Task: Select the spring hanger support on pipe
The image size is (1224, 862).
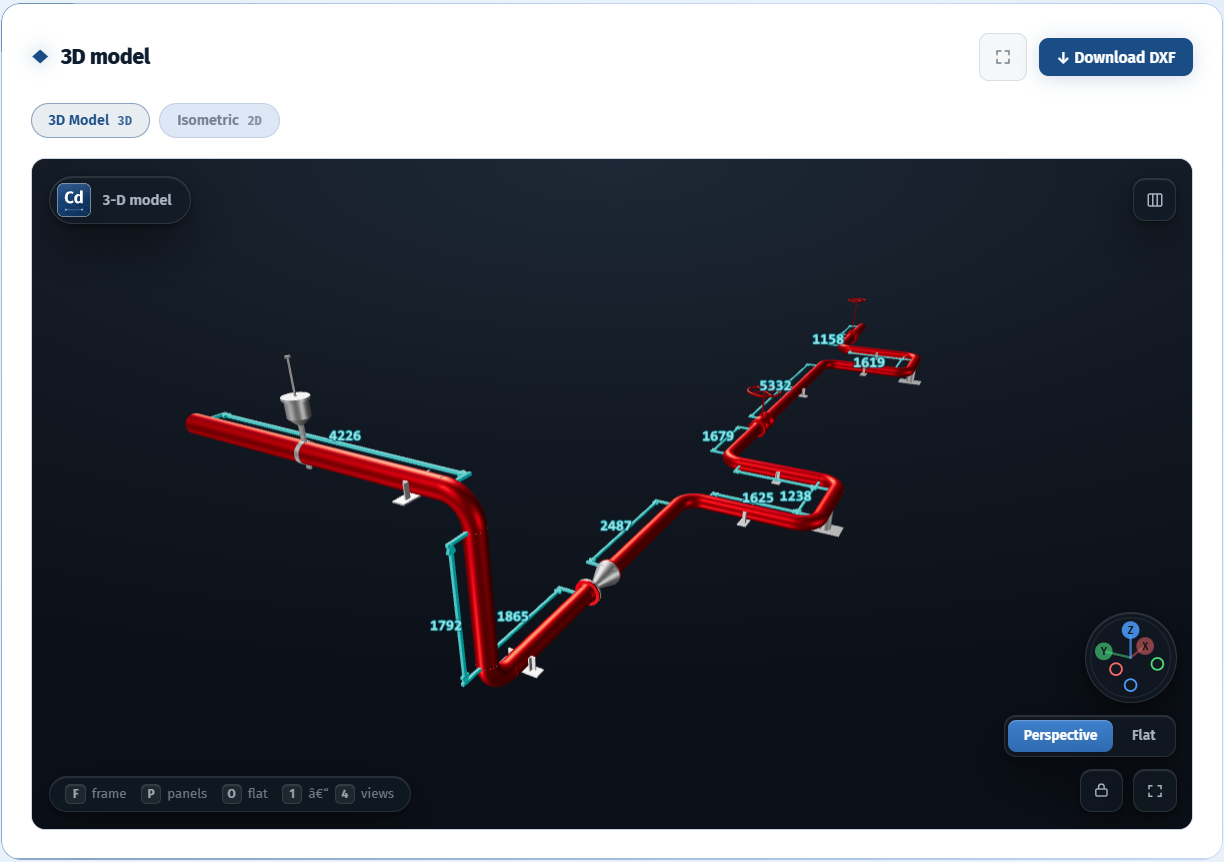Action: pos(296,408)
